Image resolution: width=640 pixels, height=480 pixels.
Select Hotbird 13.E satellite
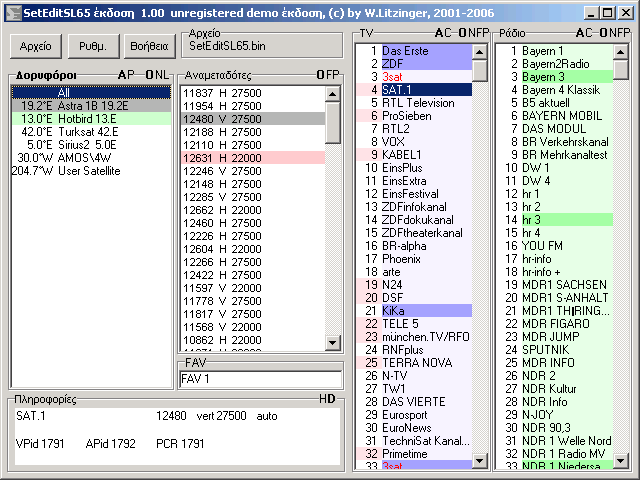91,119
